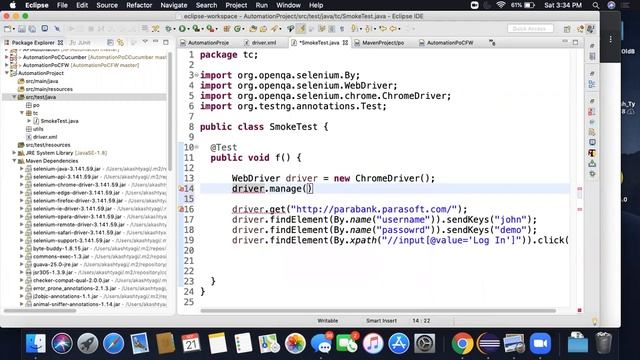Expand the AutomationPoCCucumber project
640x360 pixels.
(x=6, y=57)
